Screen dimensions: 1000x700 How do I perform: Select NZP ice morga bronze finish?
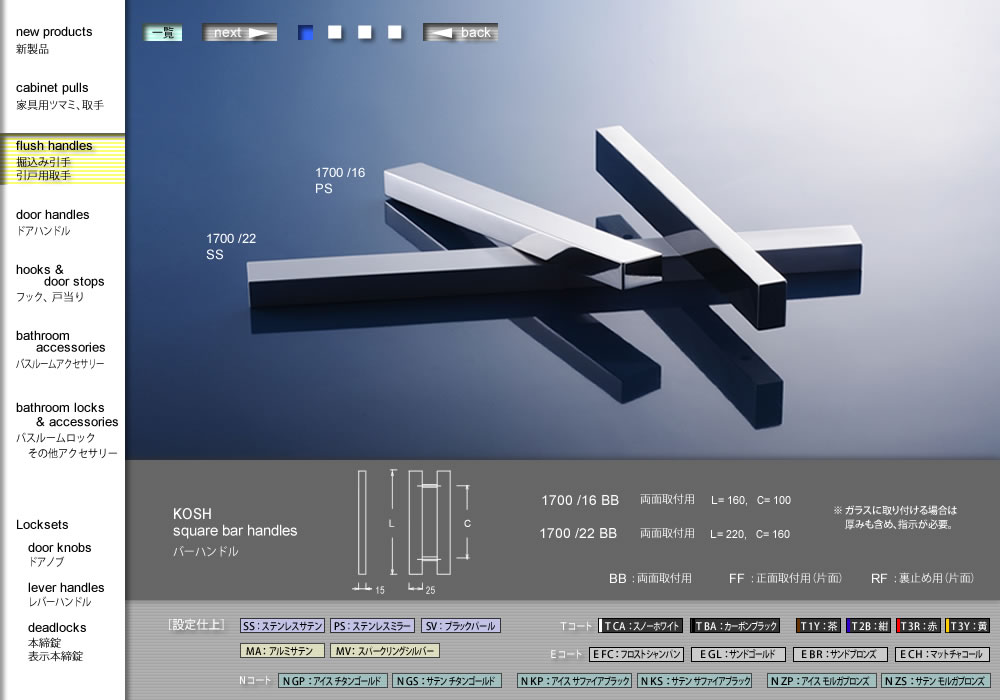coord(821,681)
